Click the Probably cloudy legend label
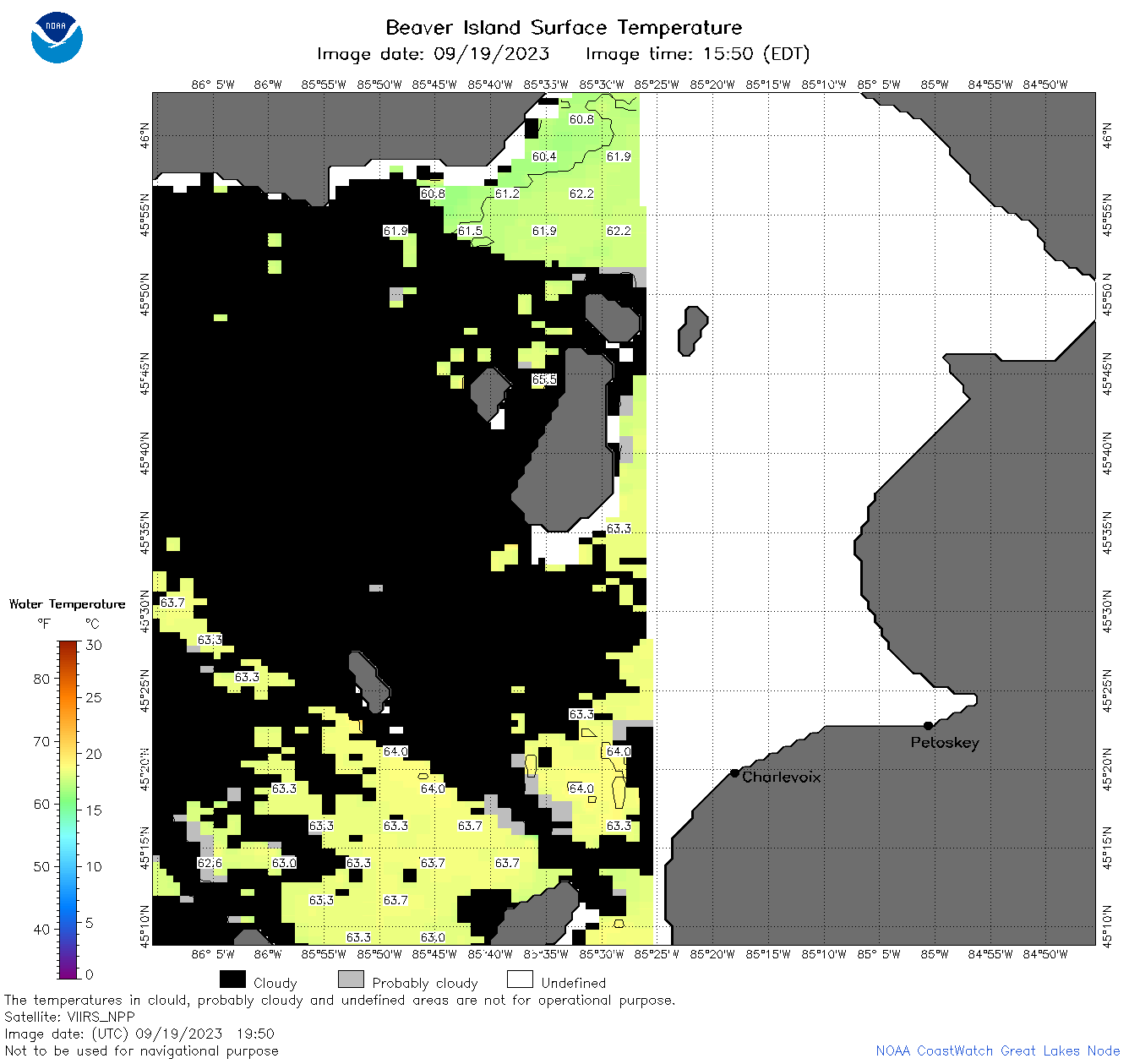 point(425,983)
